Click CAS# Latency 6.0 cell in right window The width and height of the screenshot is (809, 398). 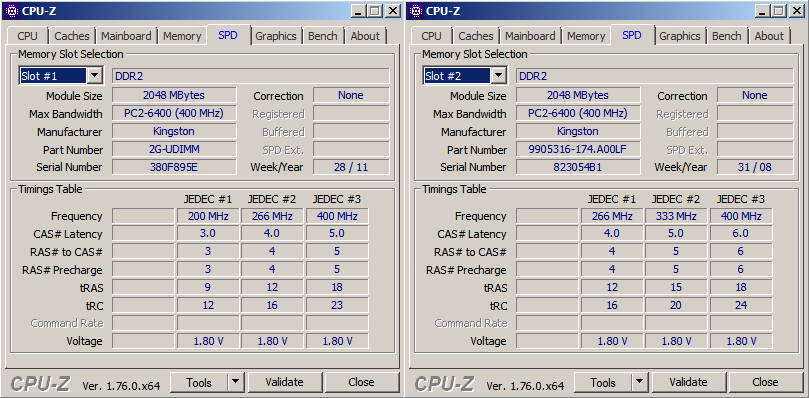point(741,234)
